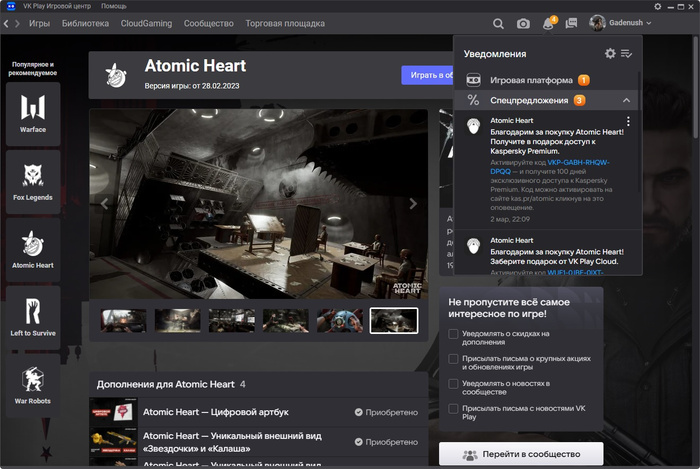Enable emails about major promotions and updates
This screenshot has height=469, width=700.
click(x=454, y=358)
